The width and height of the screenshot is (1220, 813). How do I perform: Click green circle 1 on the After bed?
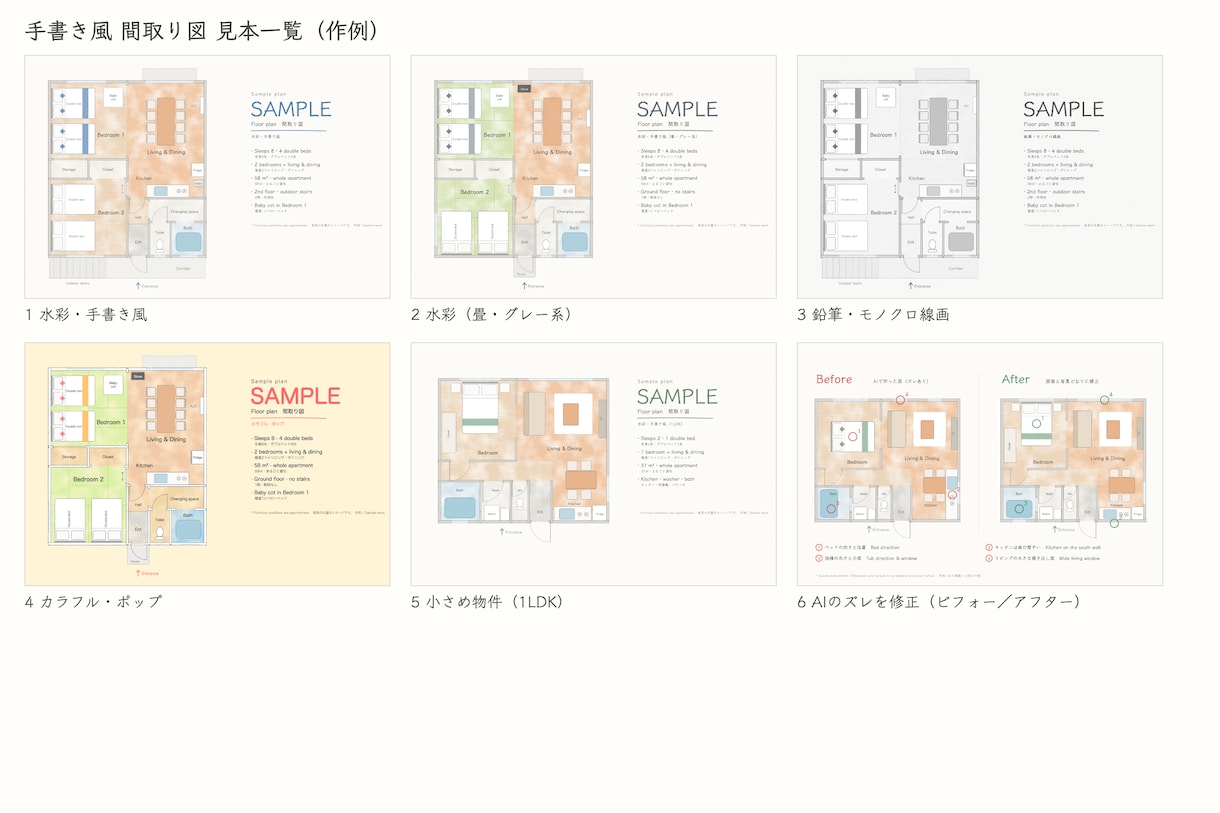pyautogui.click(x=1036, y=423)
